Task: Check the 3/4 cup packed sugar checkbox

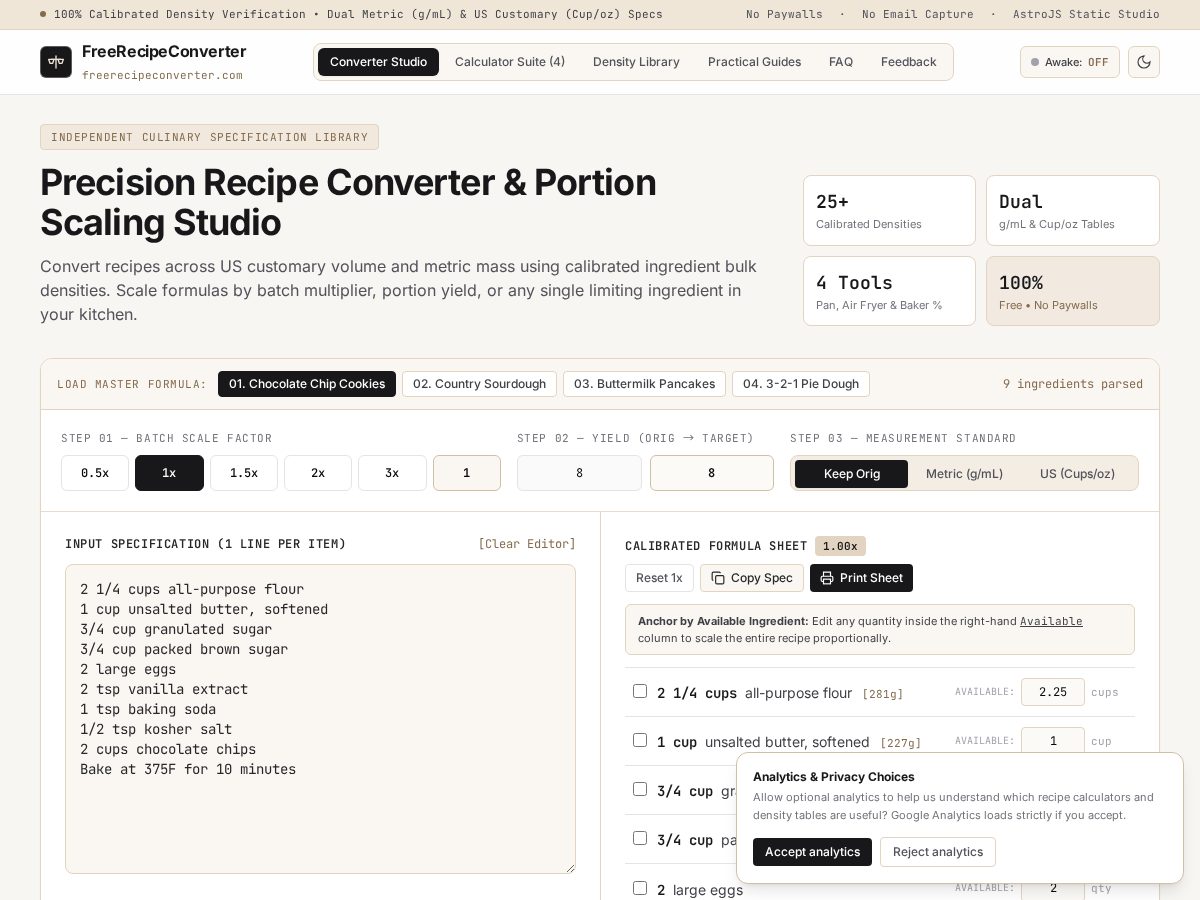Action: [640, 838]
